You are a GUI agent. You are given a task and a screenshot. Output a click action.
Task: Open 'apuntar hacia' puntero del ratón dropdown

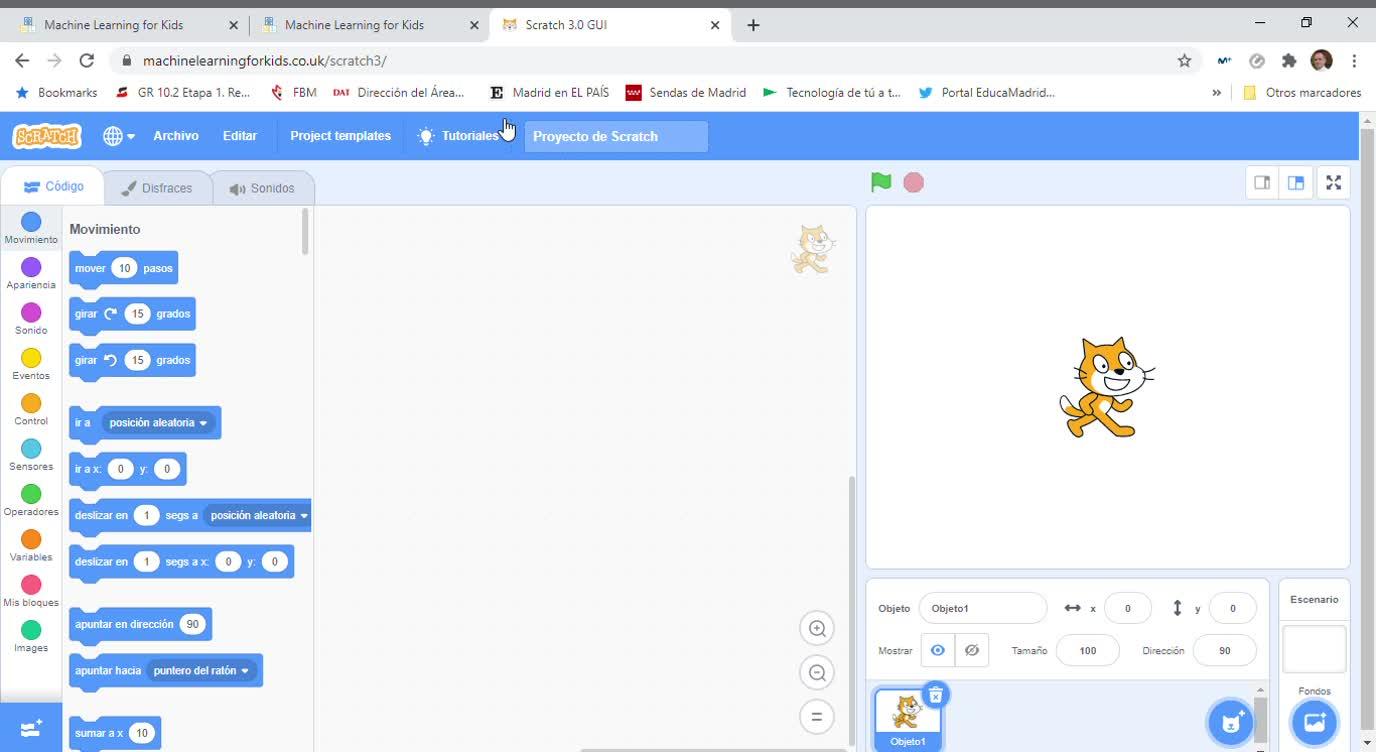[x=202, y=671]
